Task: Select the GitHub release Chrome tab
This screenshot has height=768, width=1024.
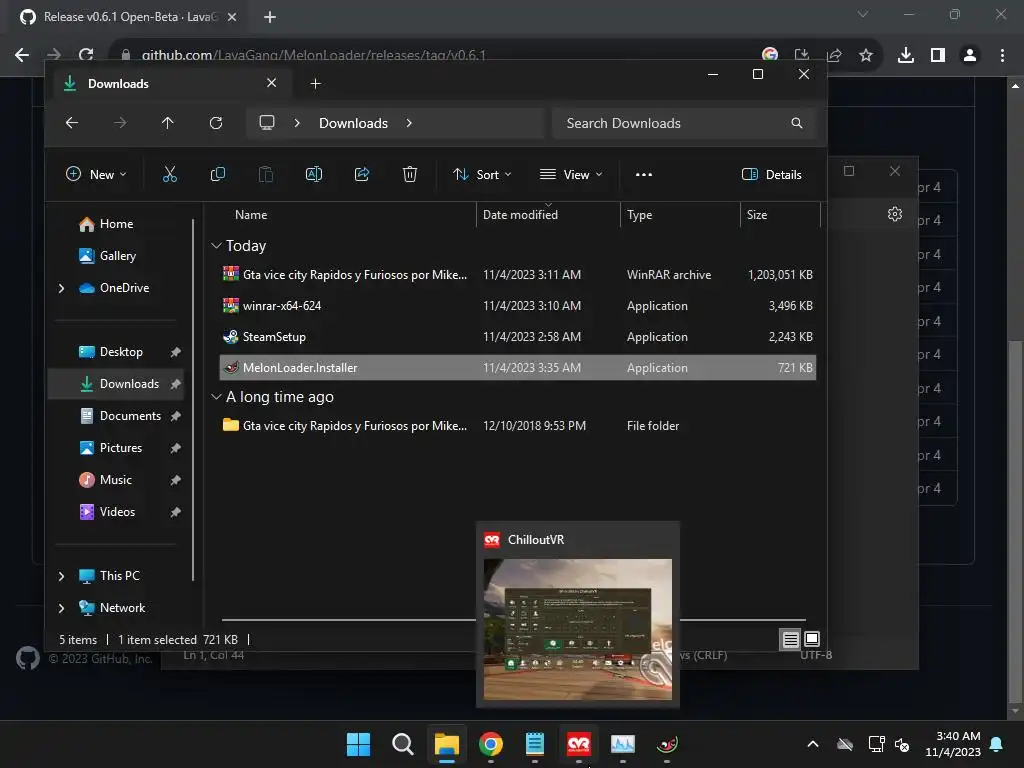Action: [x=128, y=17]
